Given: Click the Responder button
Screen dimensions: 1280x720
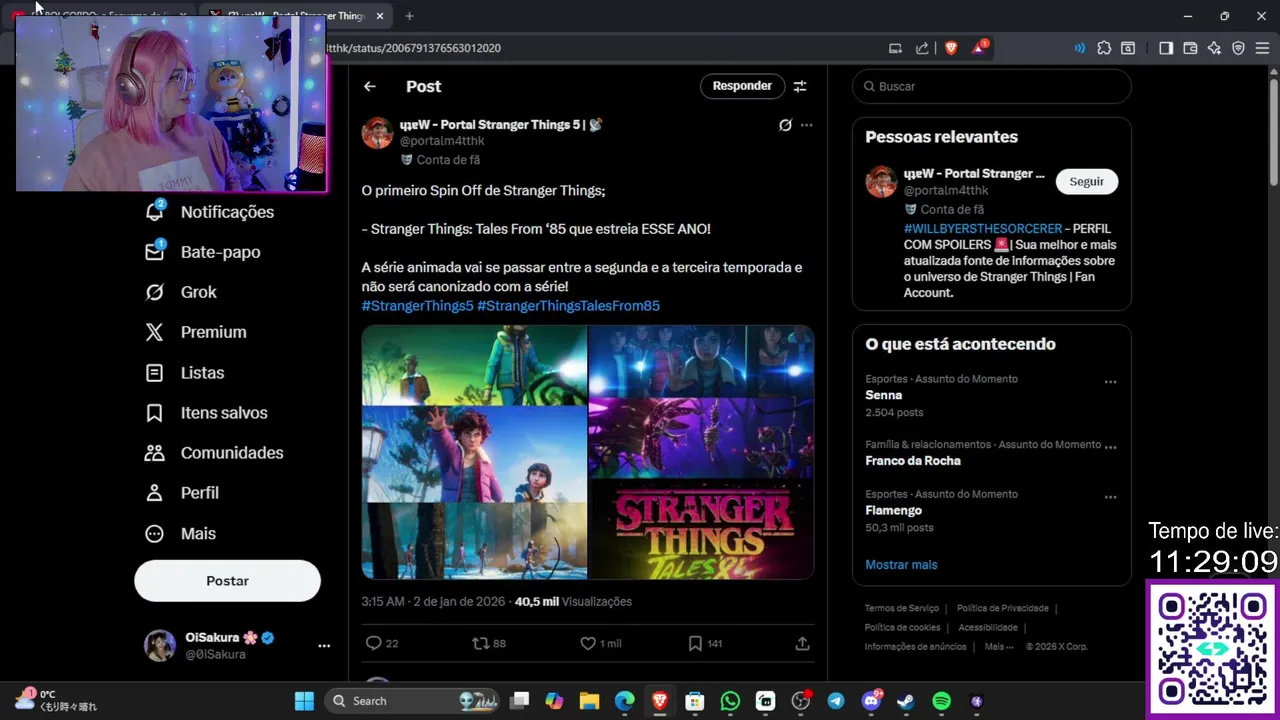Looking at the screenshot, I should 742,86.
